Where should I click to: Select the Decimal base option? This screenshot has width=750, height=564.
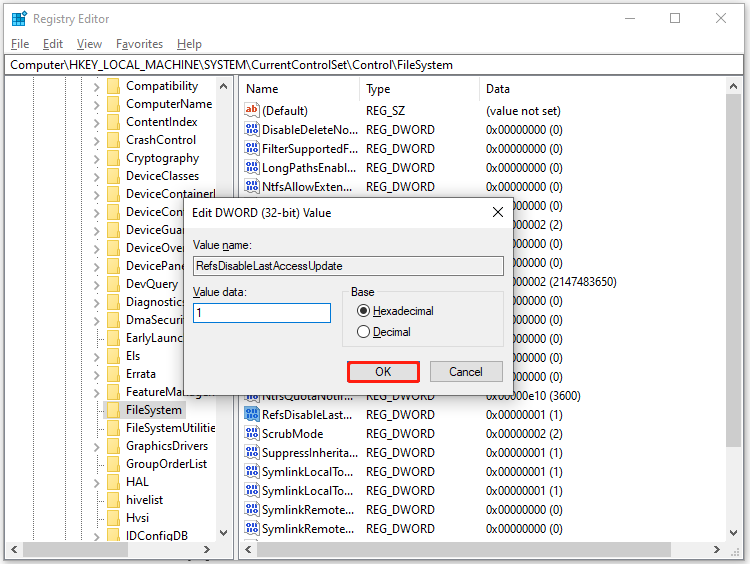364,332
